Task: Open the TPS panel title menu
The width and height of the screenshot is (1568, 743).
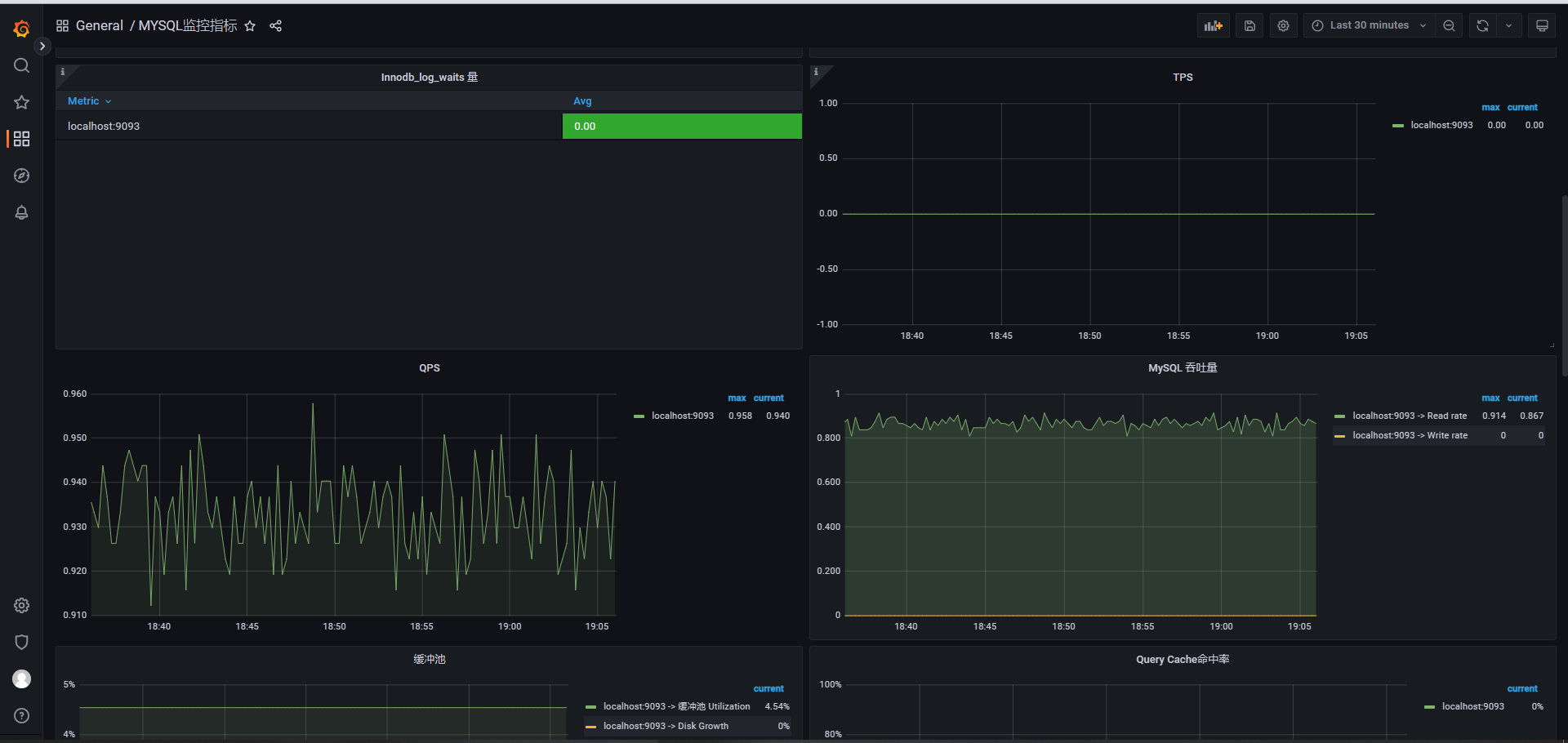Action: coord(1183,78)
